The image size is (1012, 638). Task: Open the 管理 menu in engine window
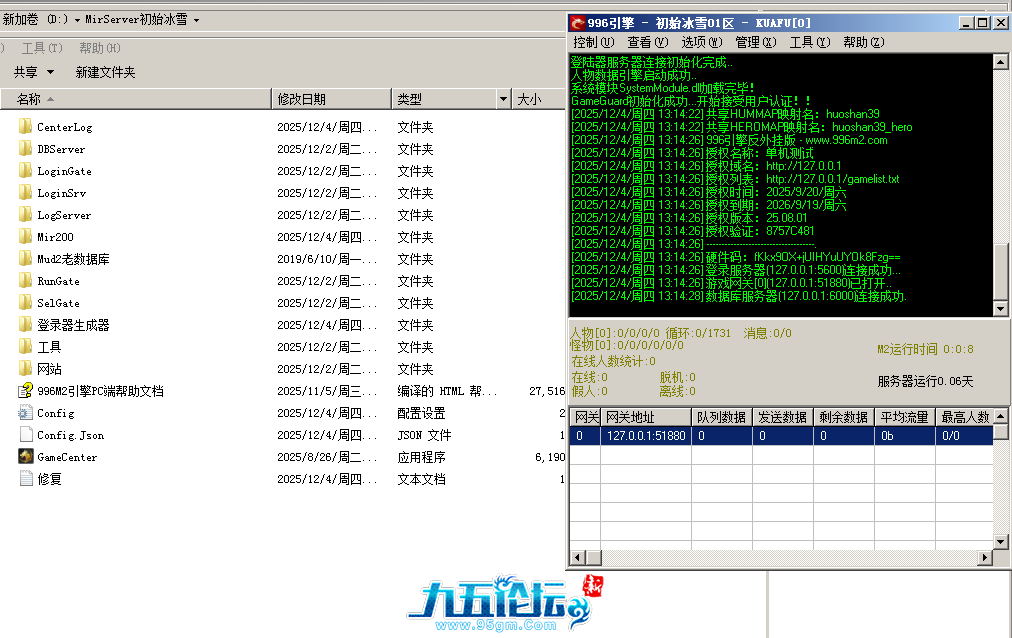pyautogui.click(x=755, y=42)
